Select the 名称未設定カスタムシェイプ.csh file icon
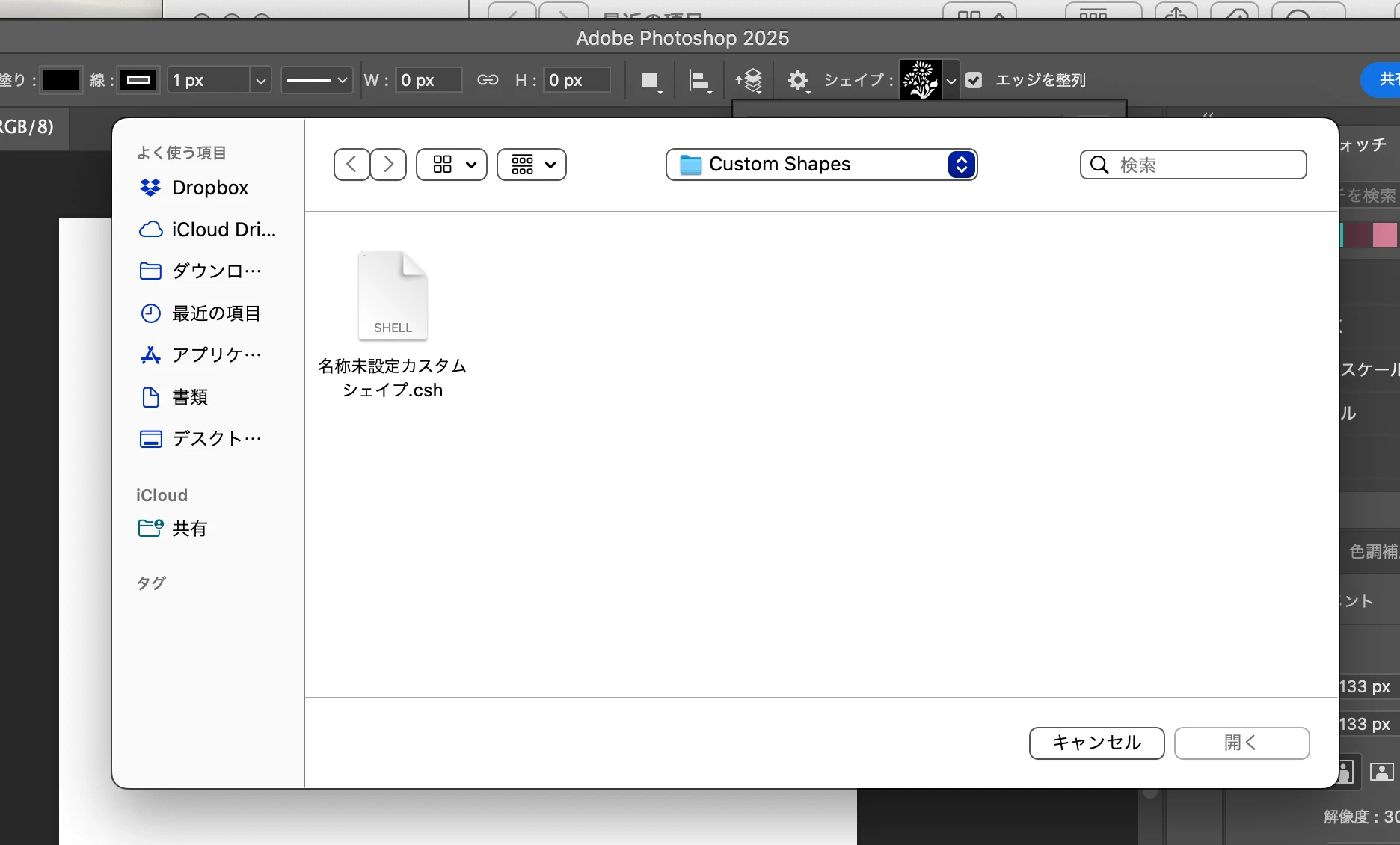This screenshot has width=1400, height=845. [393, 295]
